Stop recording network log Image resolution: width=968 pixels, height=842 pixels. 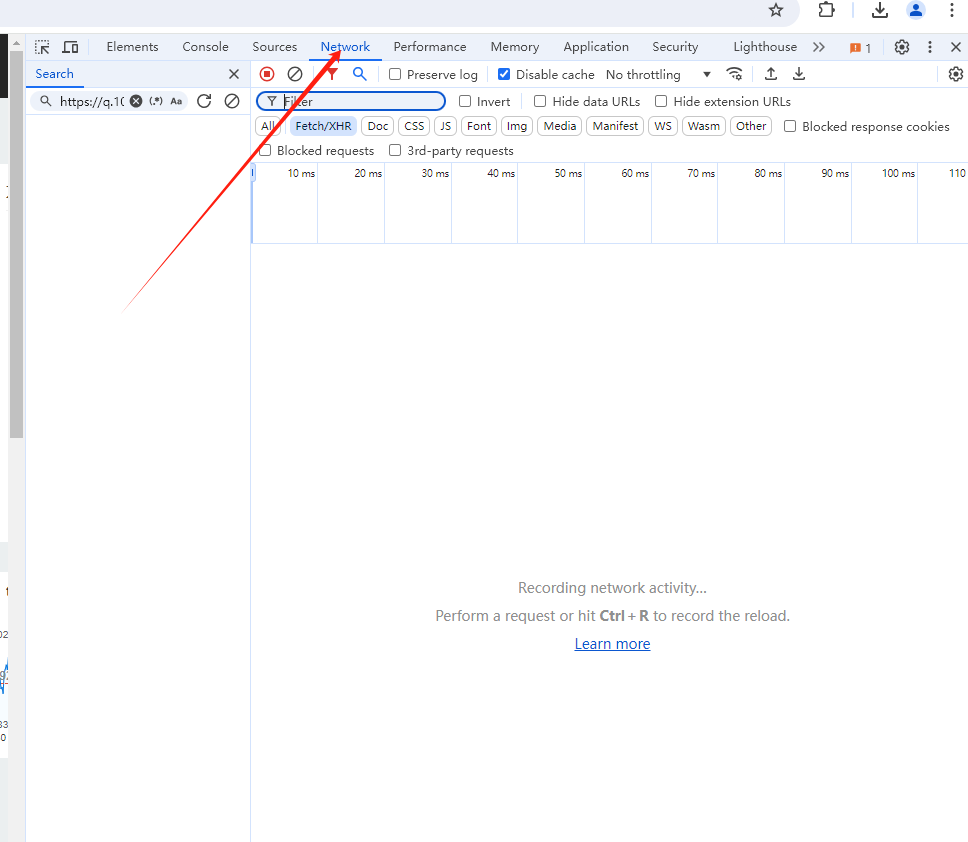point(267,74)
